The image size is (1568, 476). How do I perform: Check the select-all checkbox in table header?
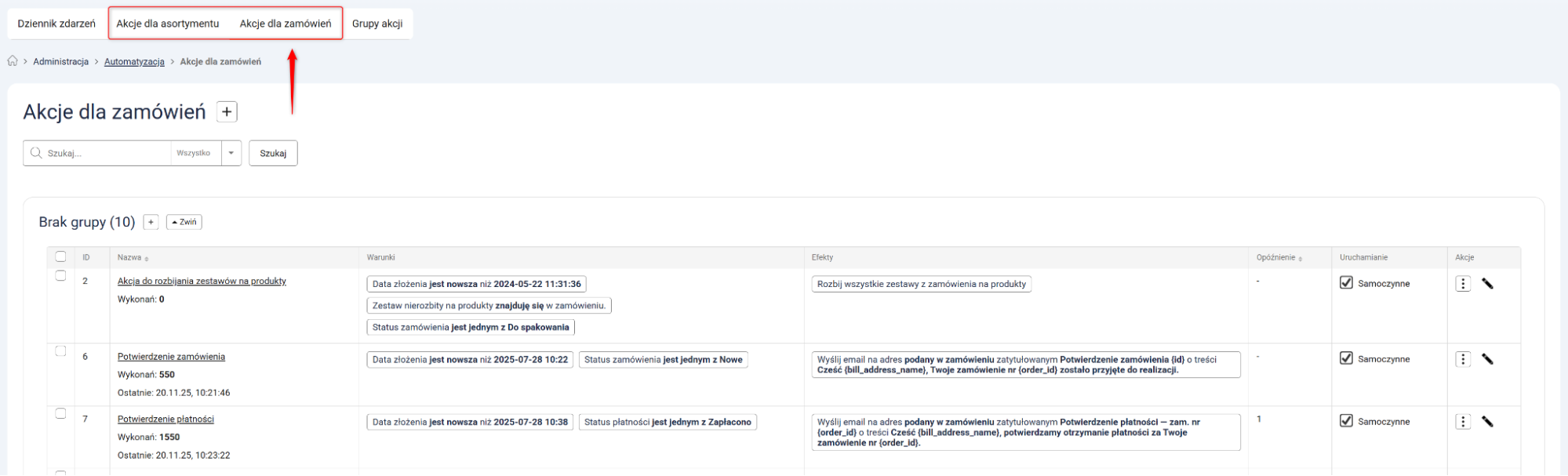pyautogui.click(x=60, y=256)
